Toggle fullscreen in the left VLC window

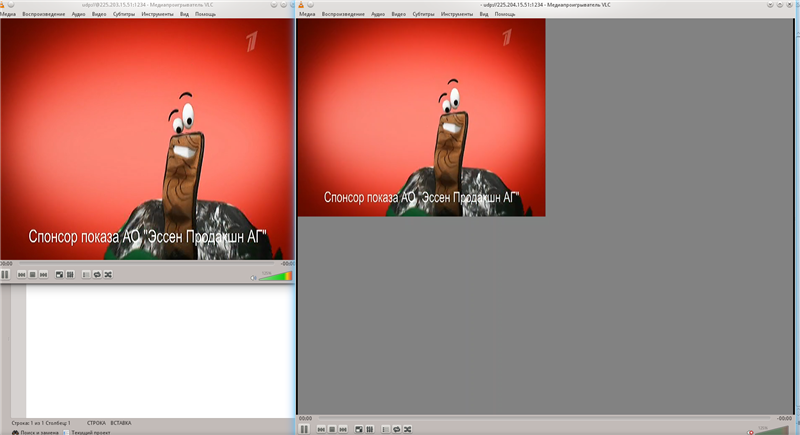[59, 275]
